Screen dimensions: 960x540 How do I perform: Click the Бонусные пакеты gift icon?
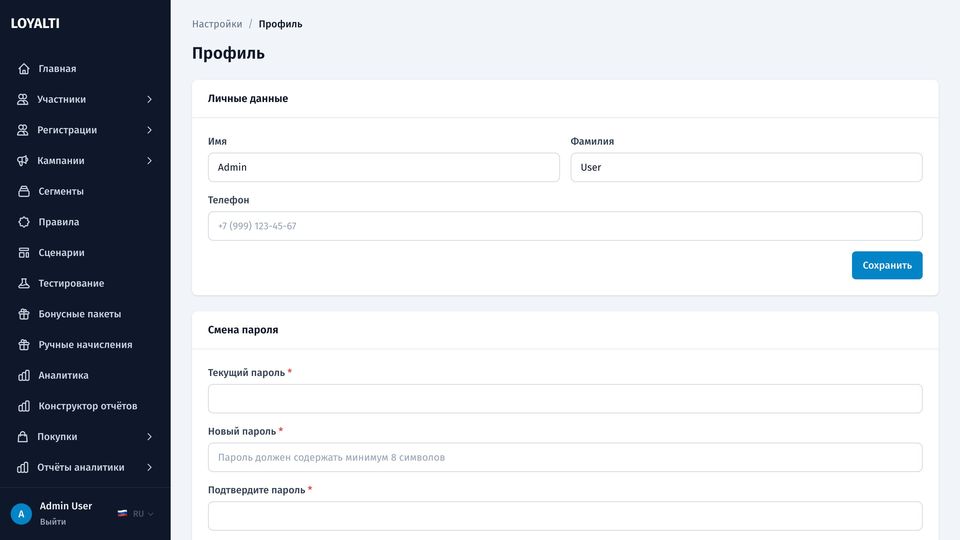point(24,313)
